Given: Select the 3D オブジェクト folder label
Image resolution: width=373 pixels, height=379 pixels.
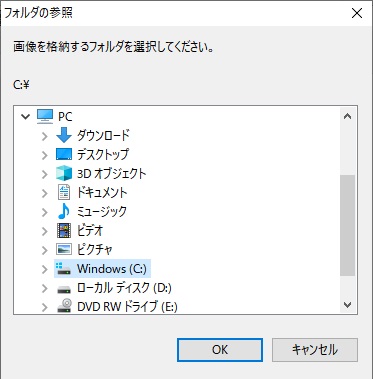Looking at the screenshot, I should click(112, 173).
